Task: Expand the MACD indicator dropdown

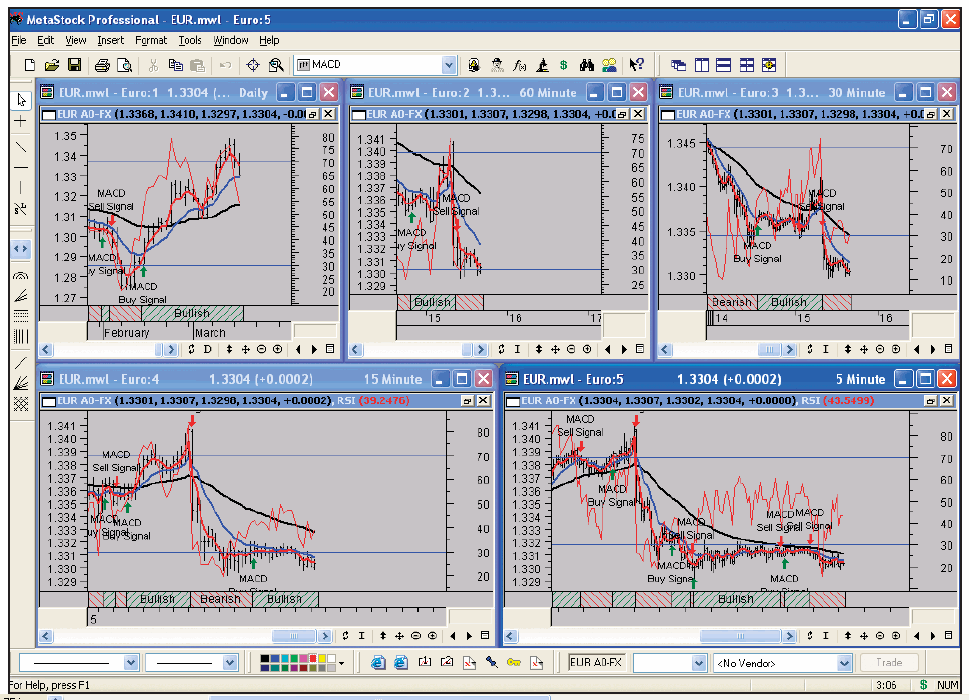Action: coord(448,65)
